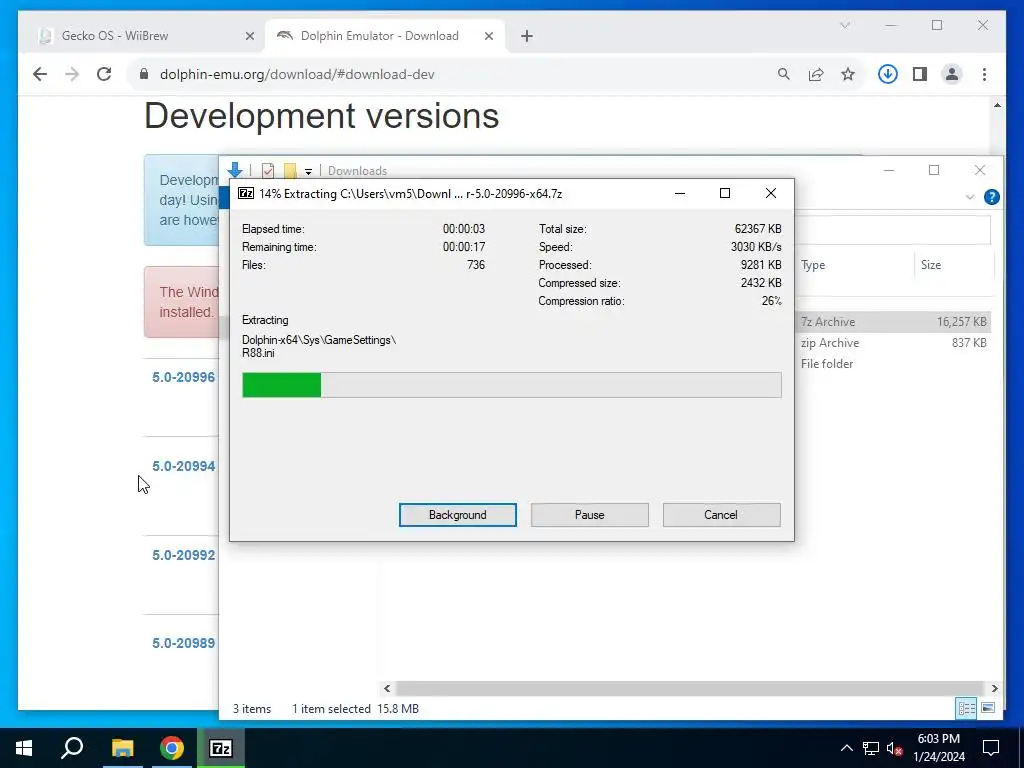Screen dimensions: 1024x768
Task: Expand the Explorer quick access toolbar dropdown
Action: (x=308, y=172)
